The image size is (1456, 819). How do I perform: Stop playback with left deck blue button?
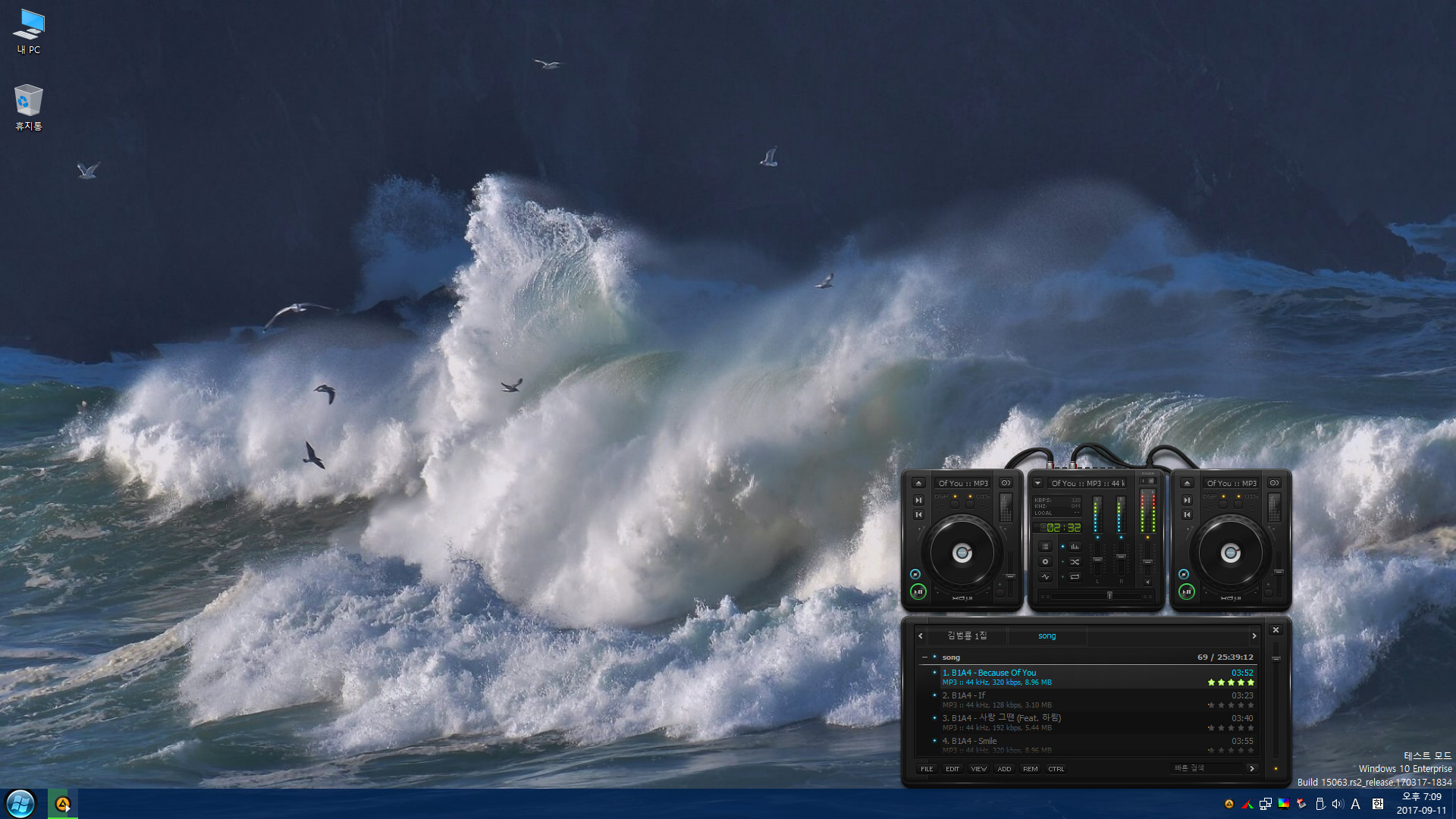pos(915,574)
